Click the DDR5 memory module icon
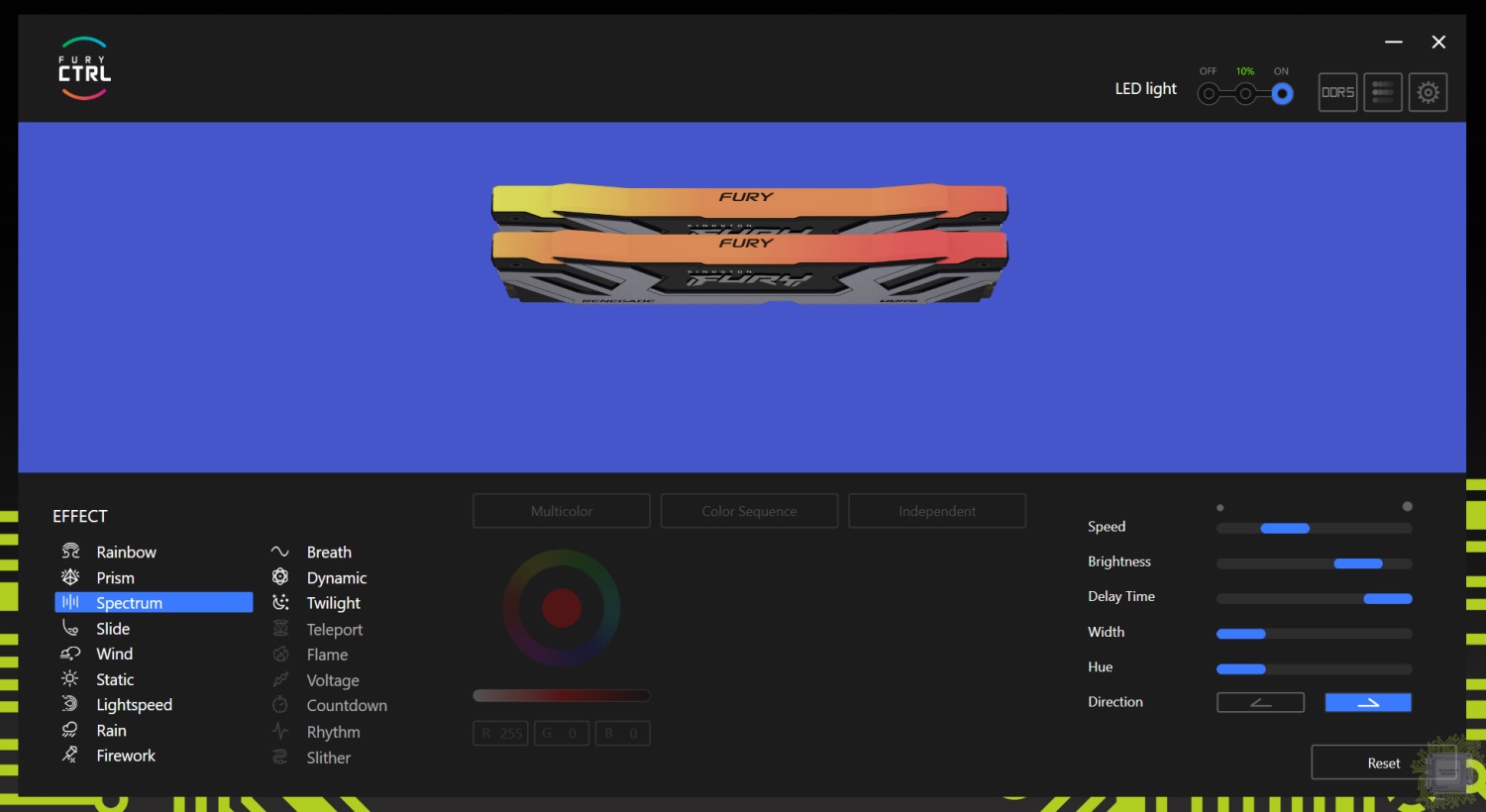Viewport: 1486px width, 812px height. [1337, 92]
